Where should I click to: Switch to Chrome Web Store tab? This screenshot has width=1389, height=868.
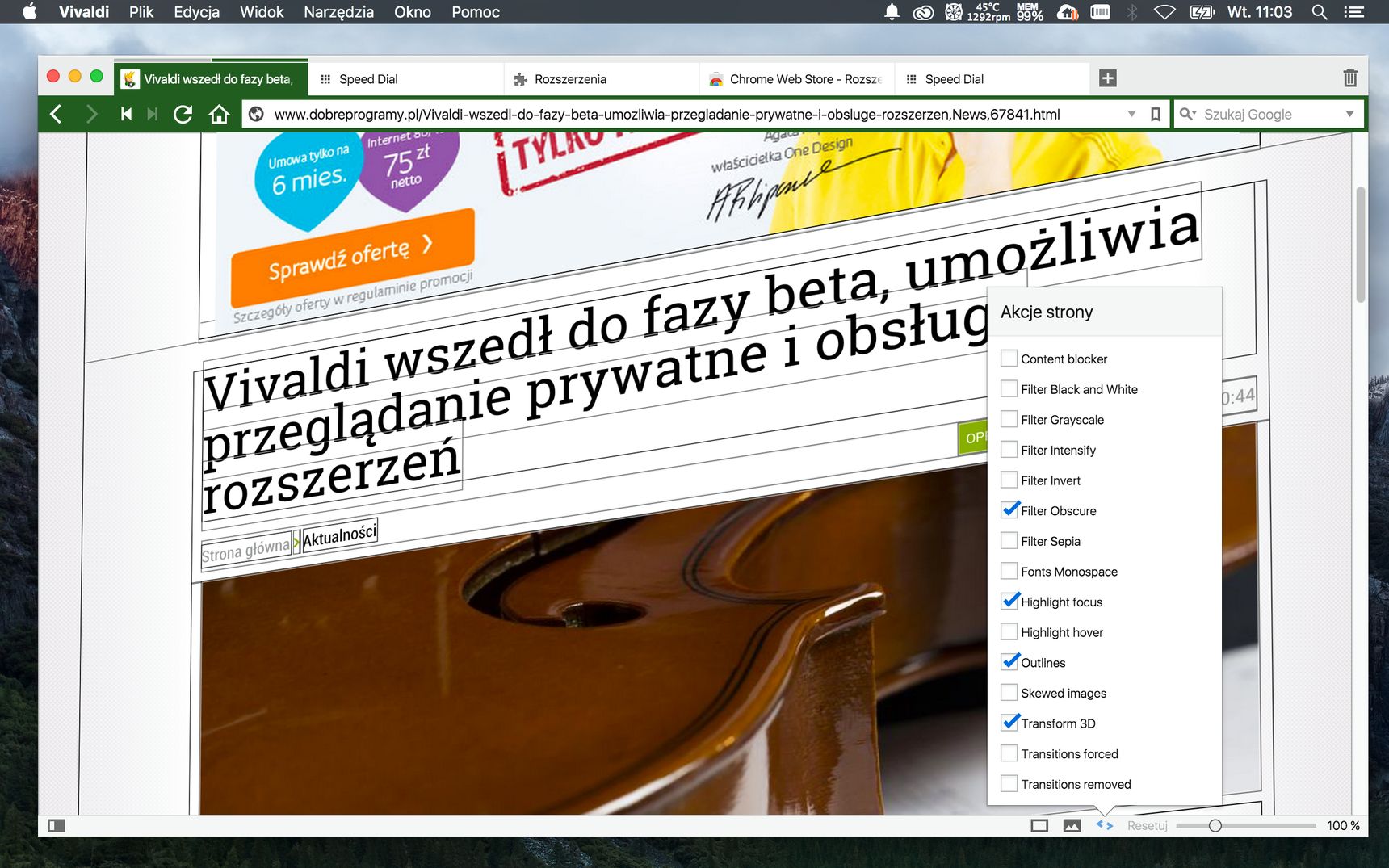click(796, 79)
